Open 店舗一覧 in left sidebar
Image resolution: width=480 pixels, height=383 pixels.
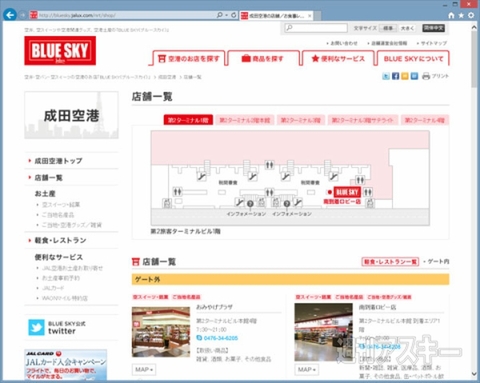[48, 177]
